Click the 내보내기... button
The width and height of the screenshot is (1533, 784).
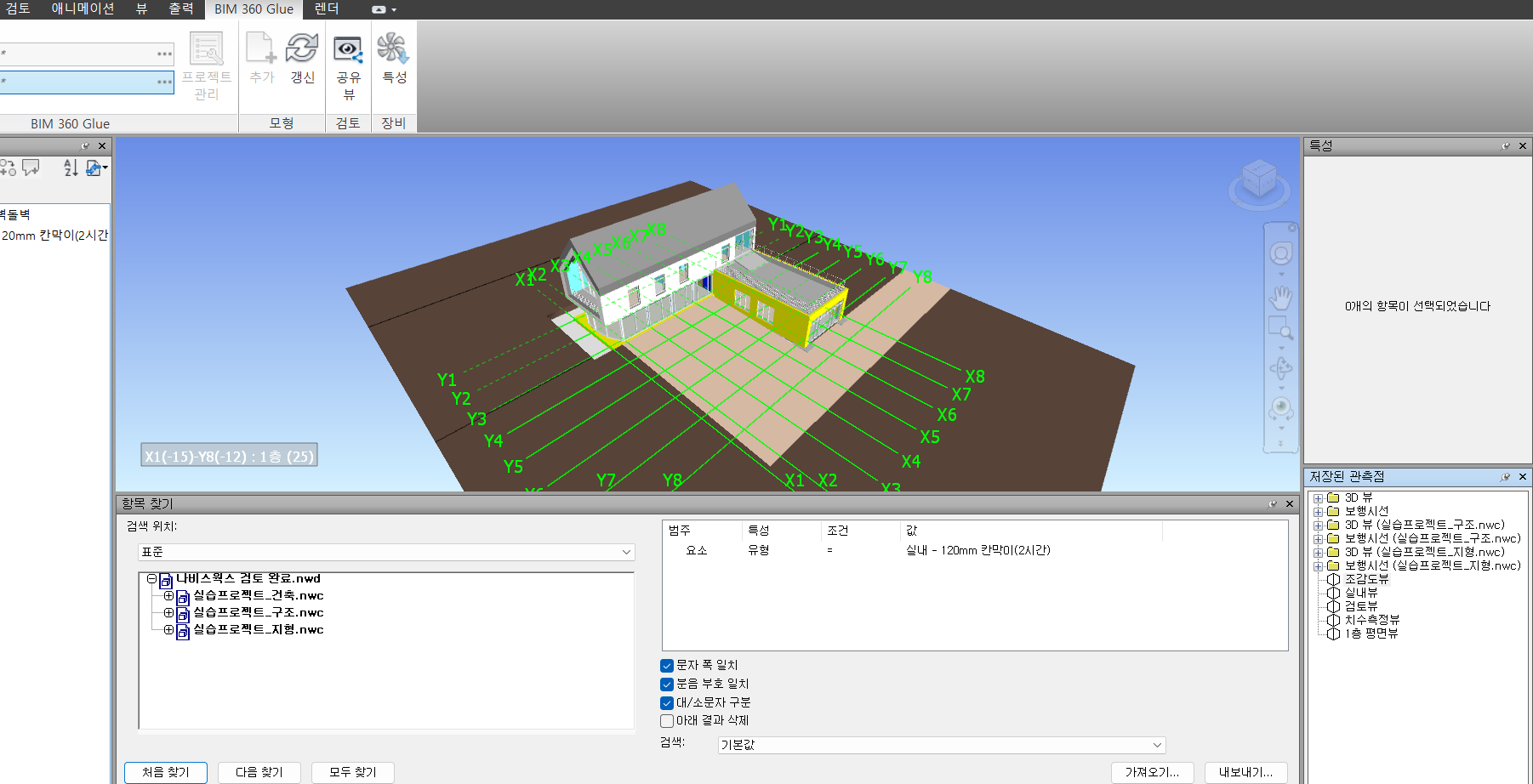point(1245,772)
